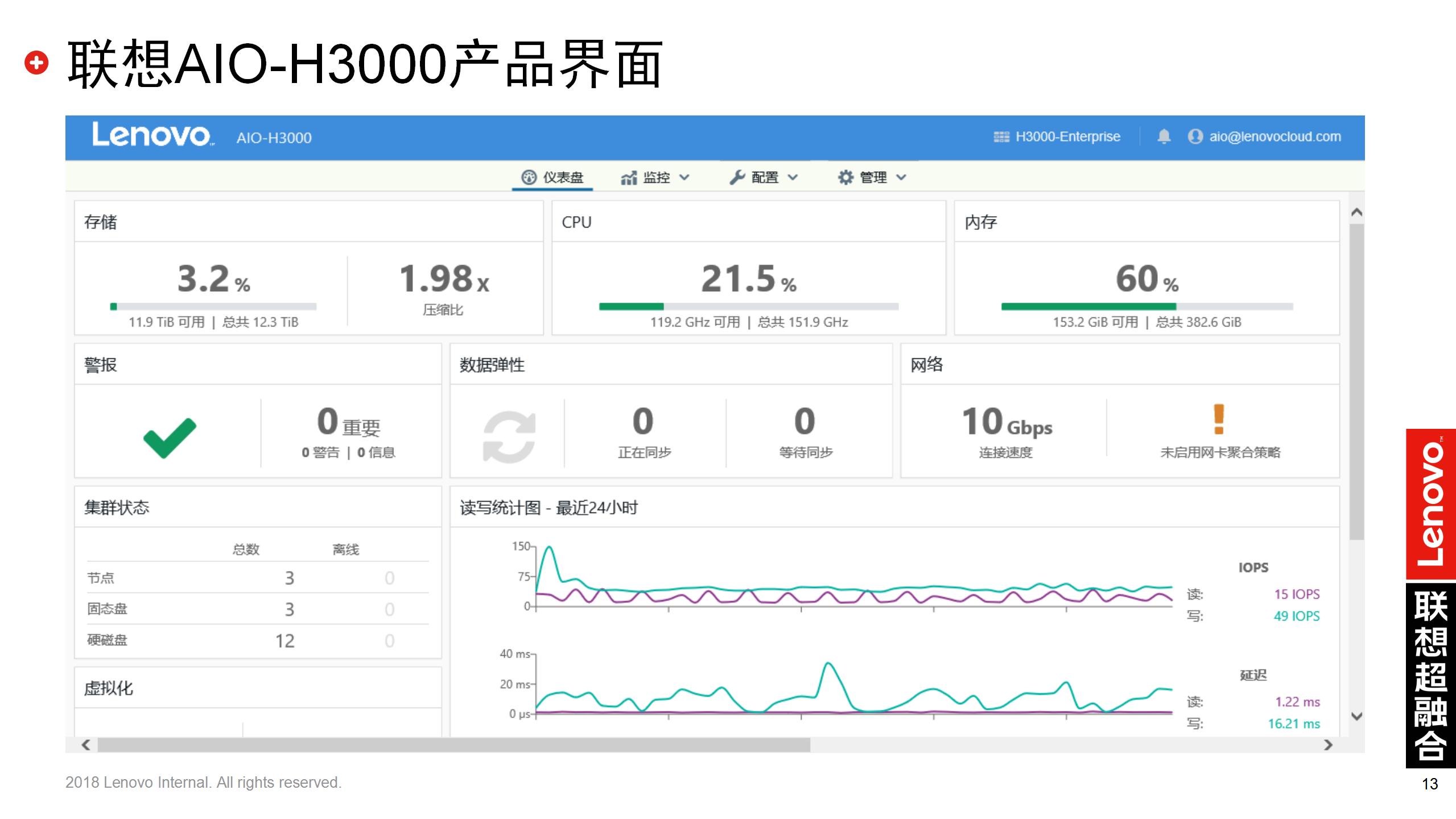Click the vertical scrollbar thumb
The height and width of the screenshot is (819, 1456).
click(x=1357, y=382)
